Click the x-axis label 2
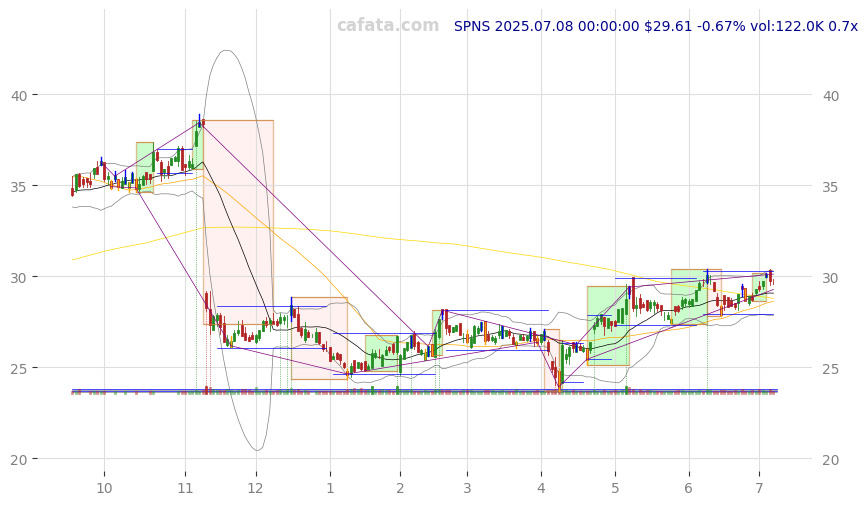 tap(400, 488)
